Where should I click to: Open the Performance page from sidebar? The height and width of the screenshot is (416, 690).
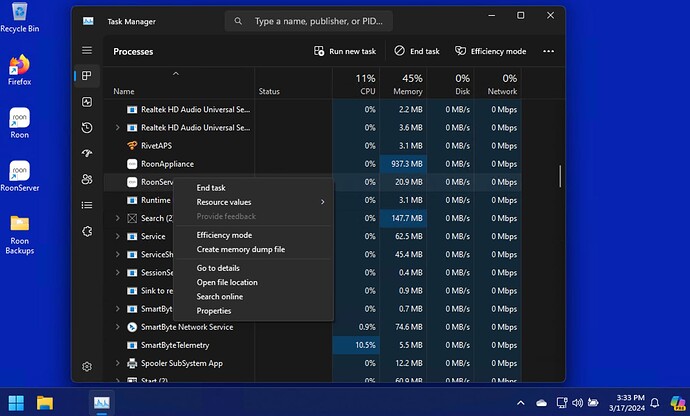coord(87,102)
